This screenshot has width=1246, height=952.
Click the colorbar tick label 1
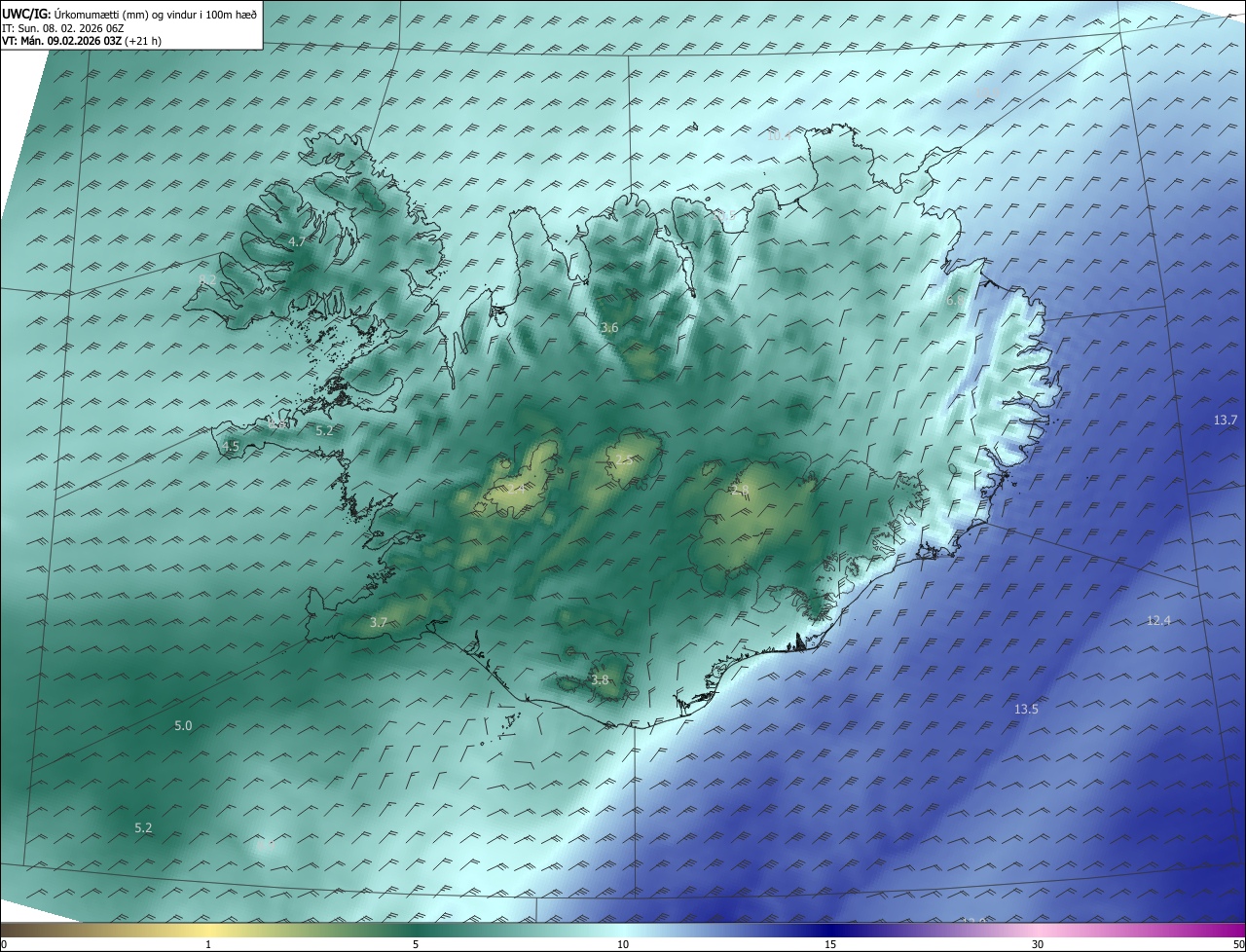click(208, 944)
